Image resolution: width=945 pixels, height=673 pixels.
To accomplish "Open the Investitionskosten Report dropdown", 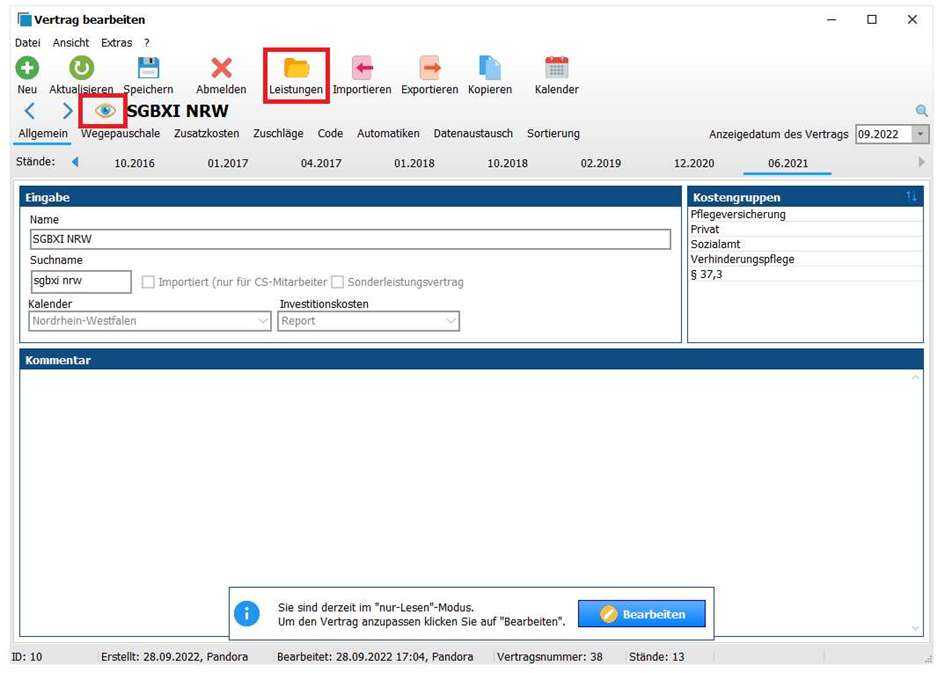I will [x=368, y=321].
